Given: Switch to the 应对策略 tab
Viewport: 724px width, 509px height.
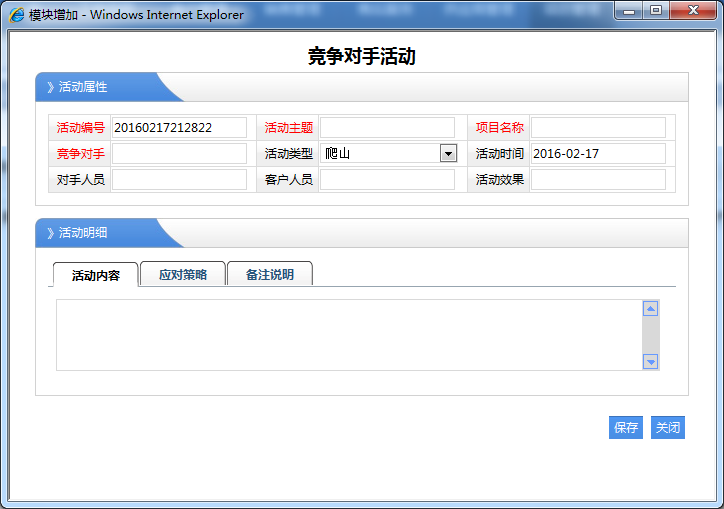Looking at the screenshot, I should 183,274.
